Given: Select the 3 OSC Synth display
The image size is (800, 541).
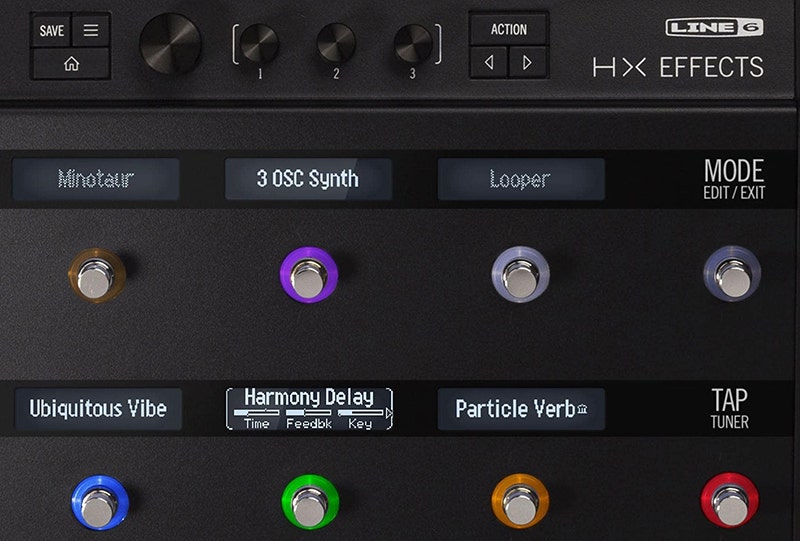Looking at the screenshot, I should [308, 179].
